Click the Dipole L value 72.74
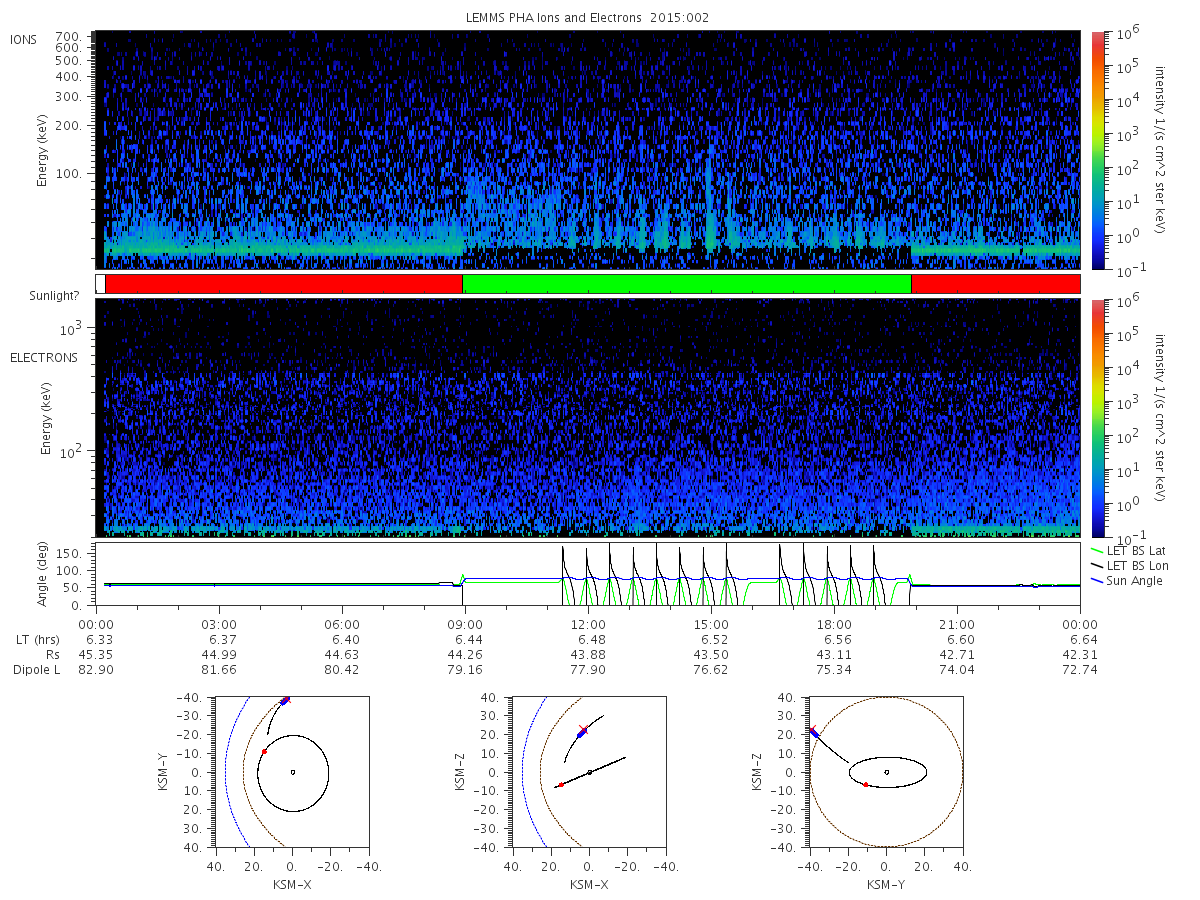The image size is (1200, 900). click(1080, 670)
